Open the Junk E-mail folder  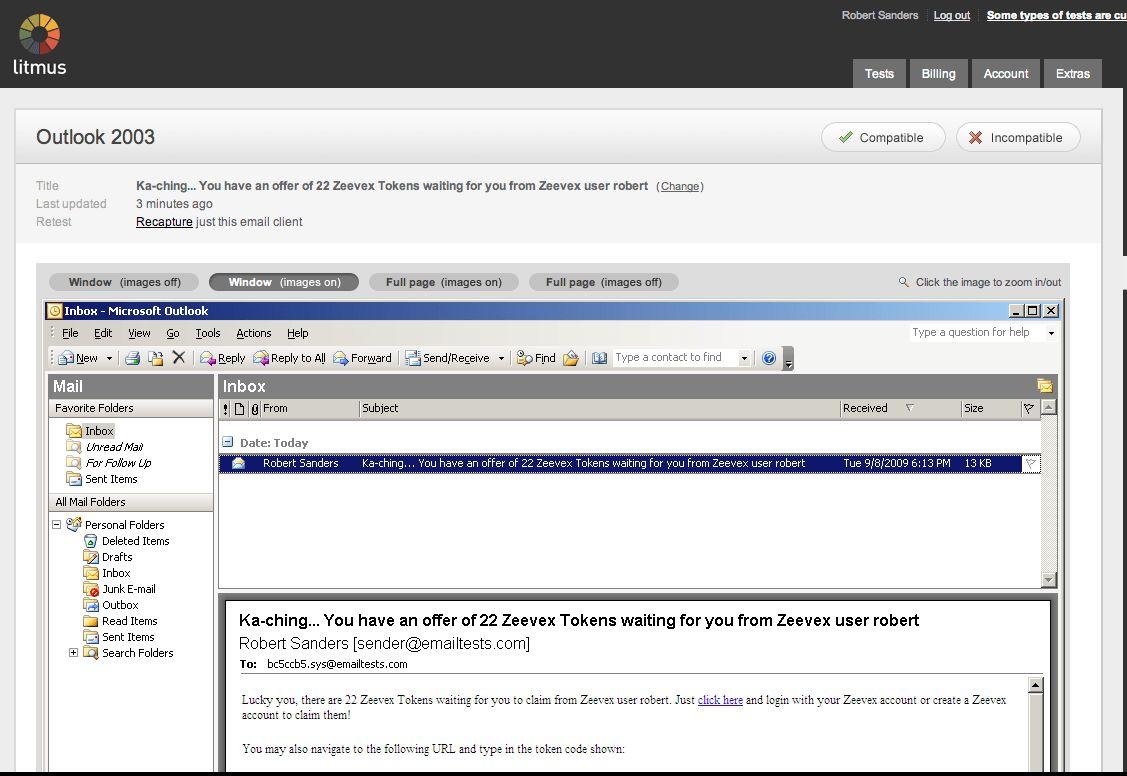pos(119,589)
